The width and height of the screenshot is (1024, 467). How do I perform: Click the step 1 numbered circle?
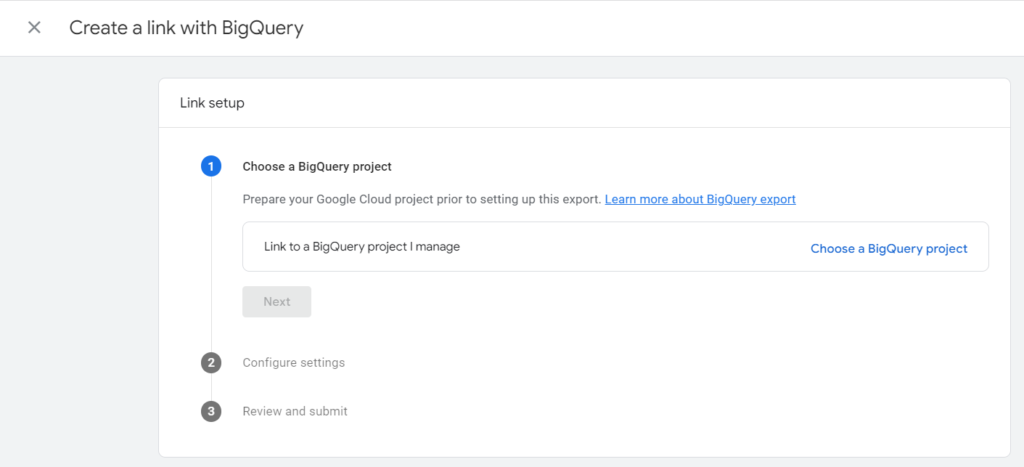tap(211, 166)
